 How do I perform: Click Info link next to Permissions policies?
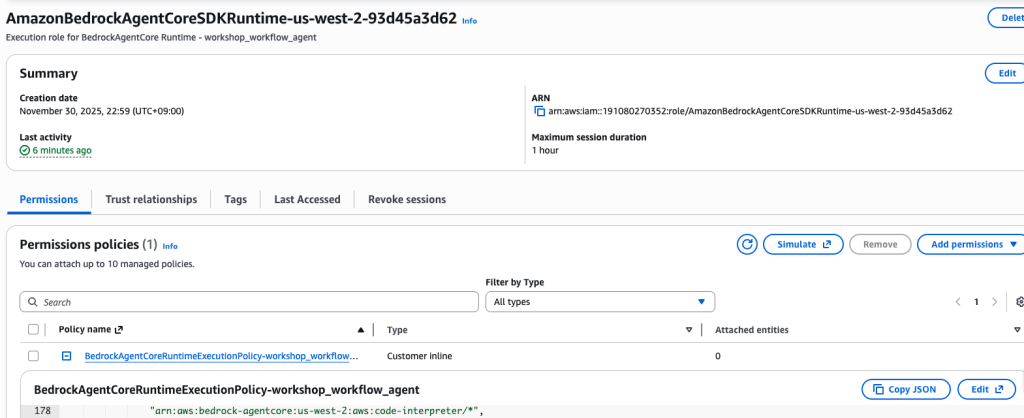[170, 246]
